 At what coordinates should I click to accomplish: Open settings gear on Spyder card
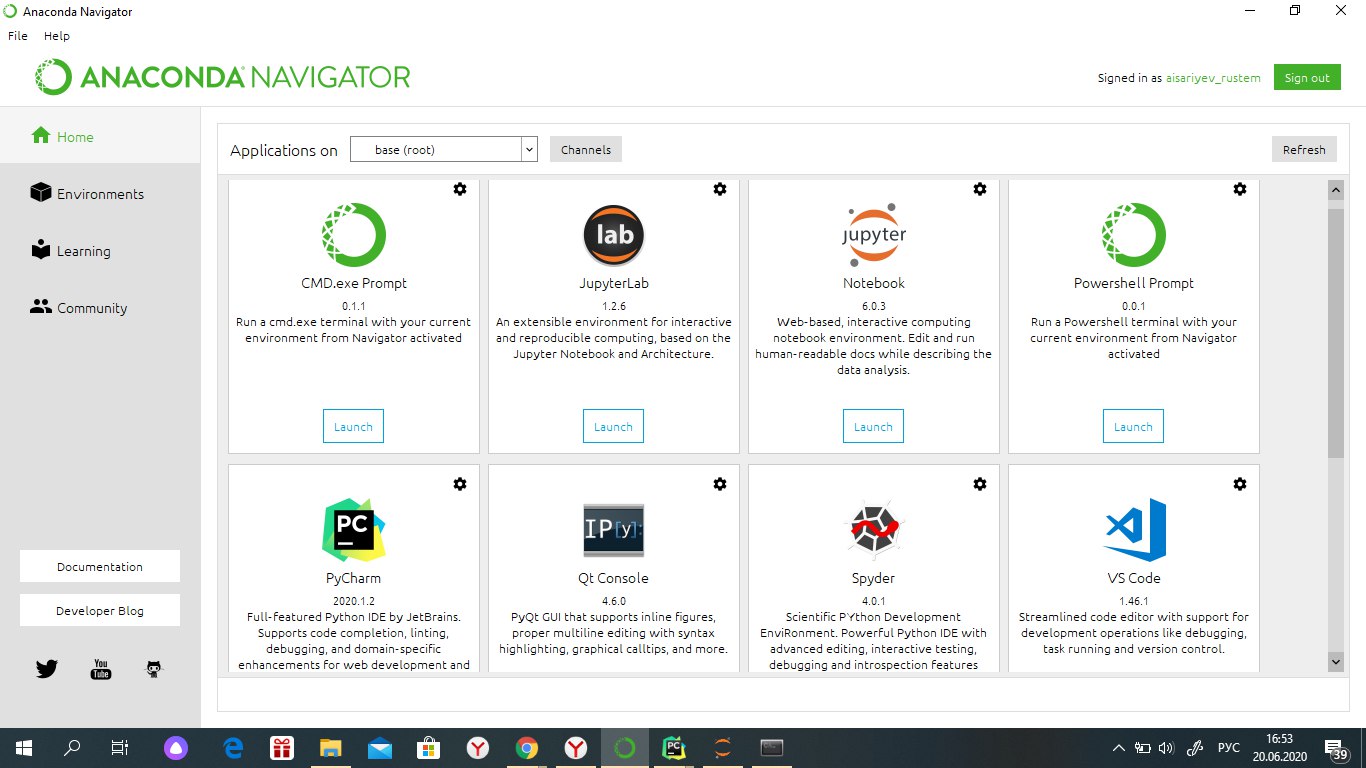pyautogui.click(x=980, y=484)
